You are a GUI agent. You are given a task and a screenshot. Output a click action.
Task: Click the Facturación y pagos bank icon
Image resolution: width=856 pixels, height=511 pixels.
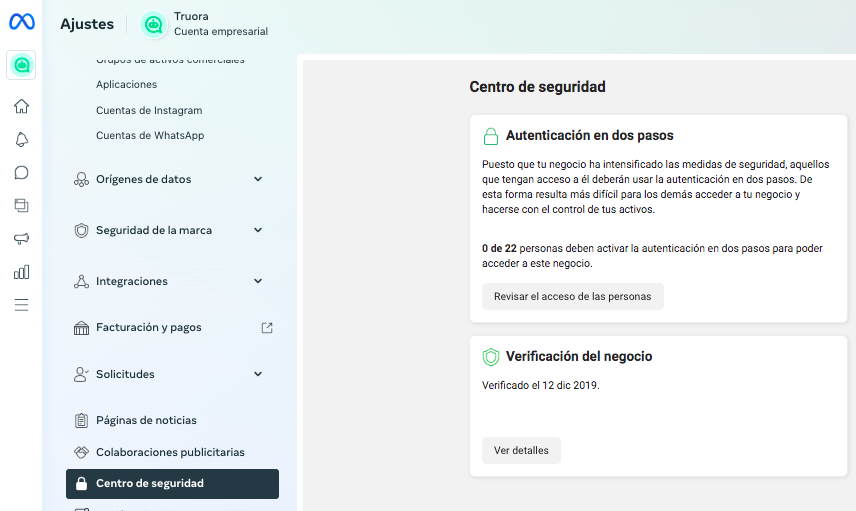tap(81, 328)
